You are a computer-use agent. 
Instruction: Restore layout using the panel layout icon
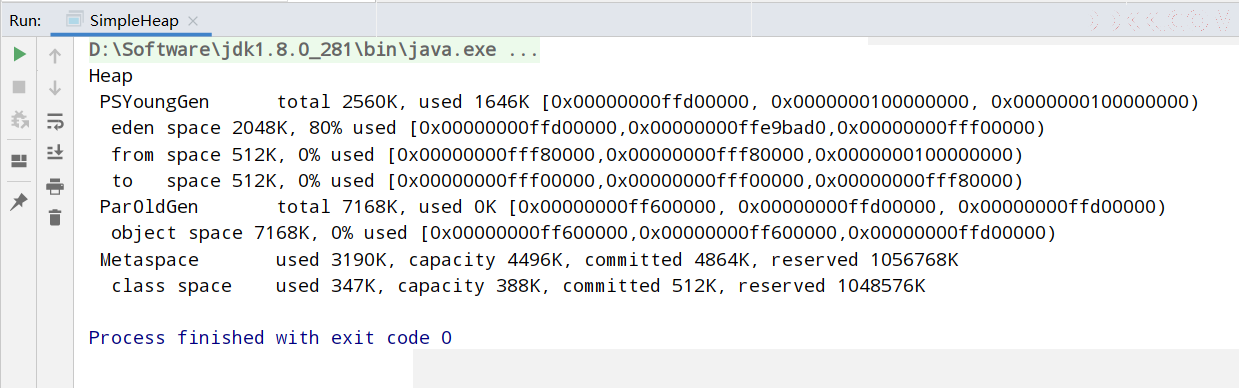19,161
